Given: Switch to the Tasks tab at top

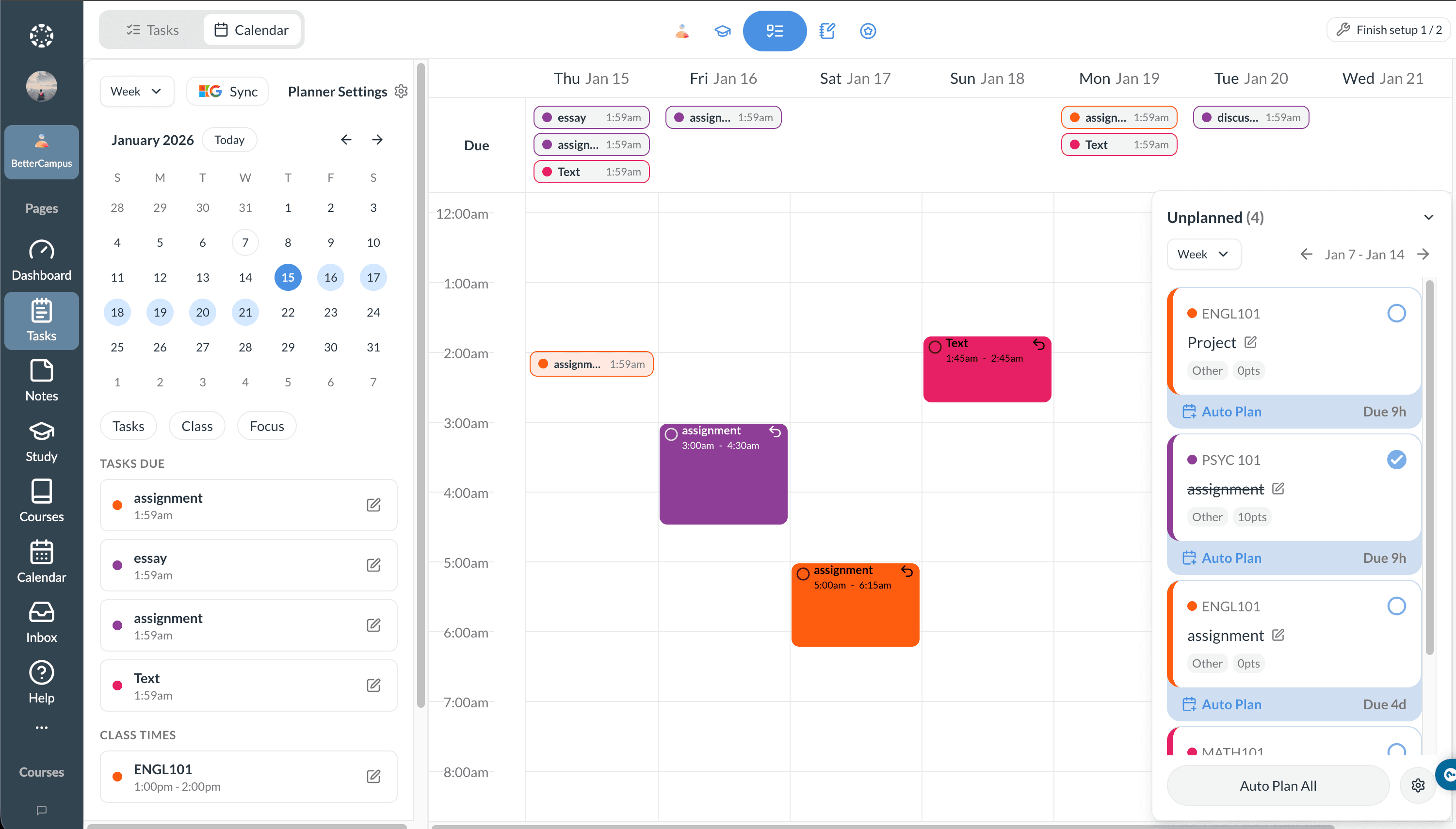Looking at the screenshot, I should tap(152, 30).
